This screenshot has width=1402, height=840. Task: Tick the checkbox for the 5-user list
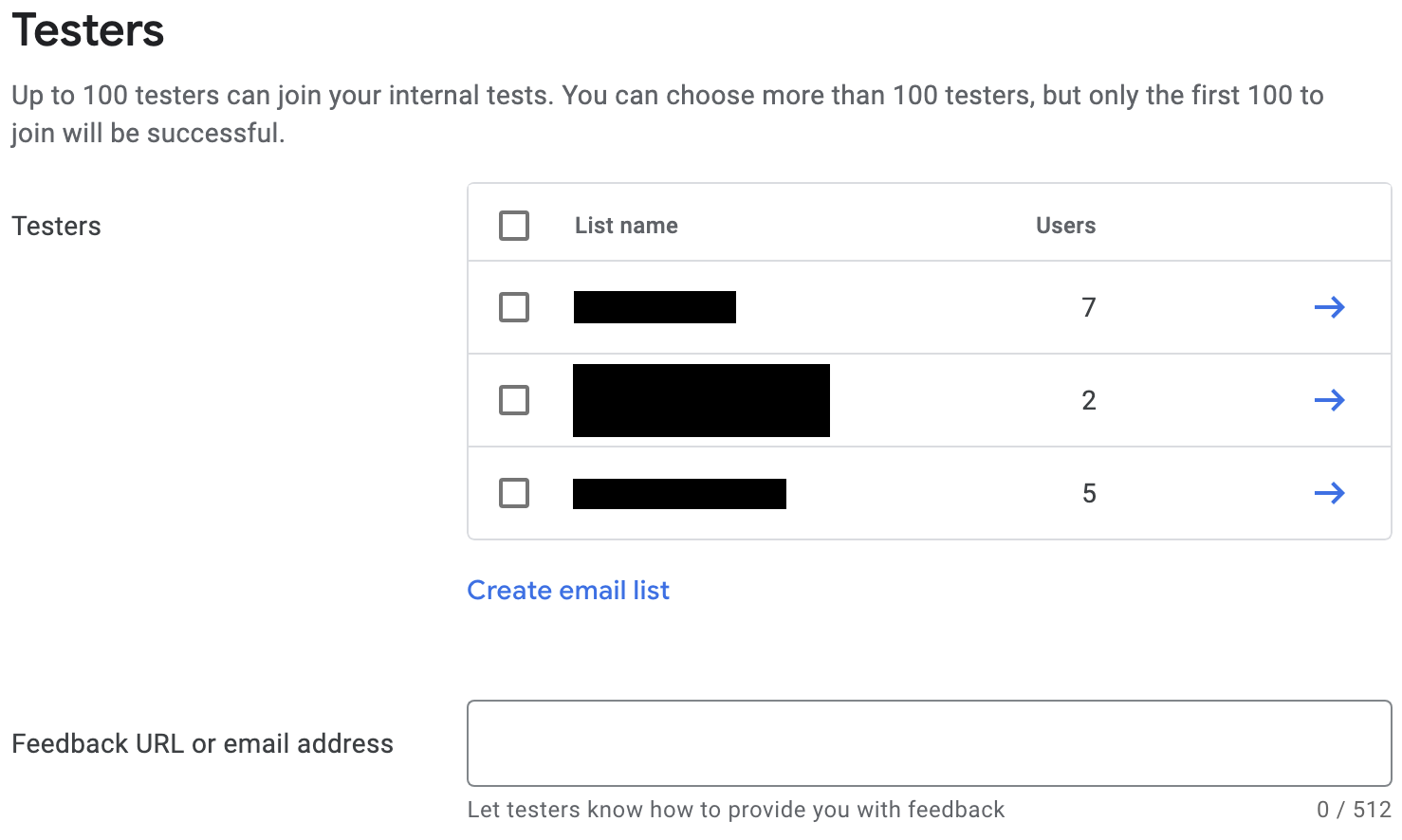point(514,493)
